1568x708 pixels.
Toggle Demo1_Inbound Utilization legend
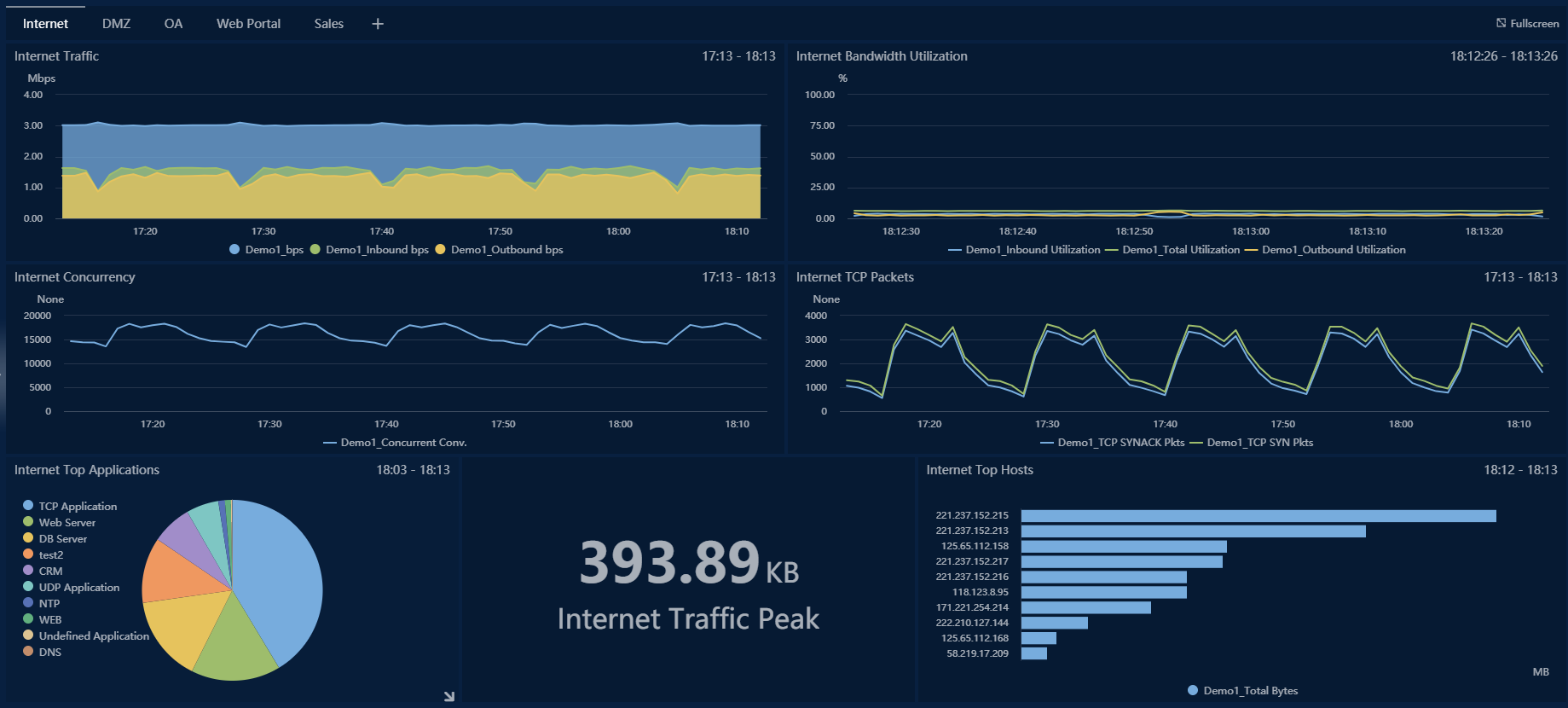pyautogui.click(x=1024, y=250)
